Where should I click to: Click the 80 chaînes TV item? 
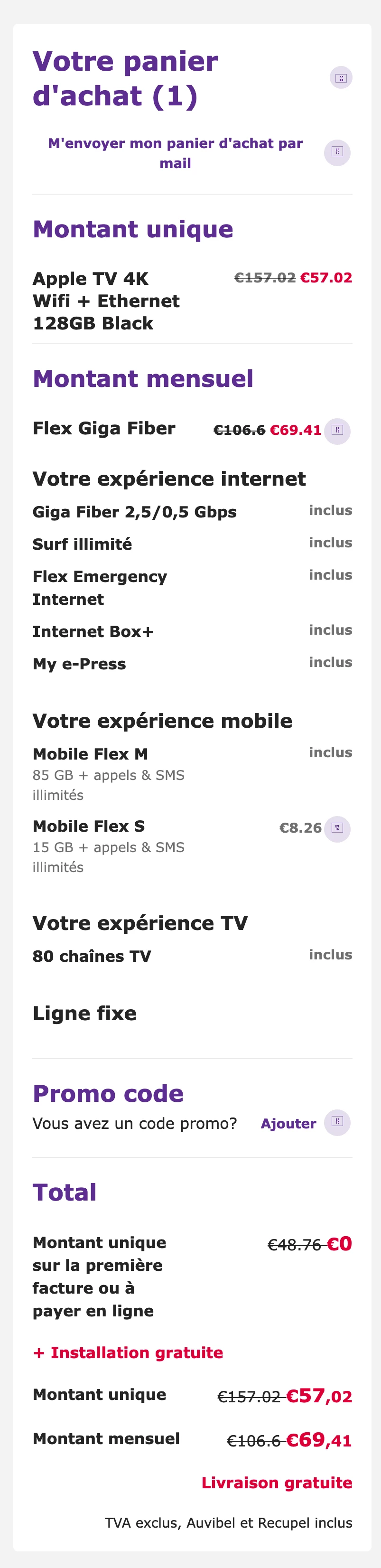coord(92,956)
